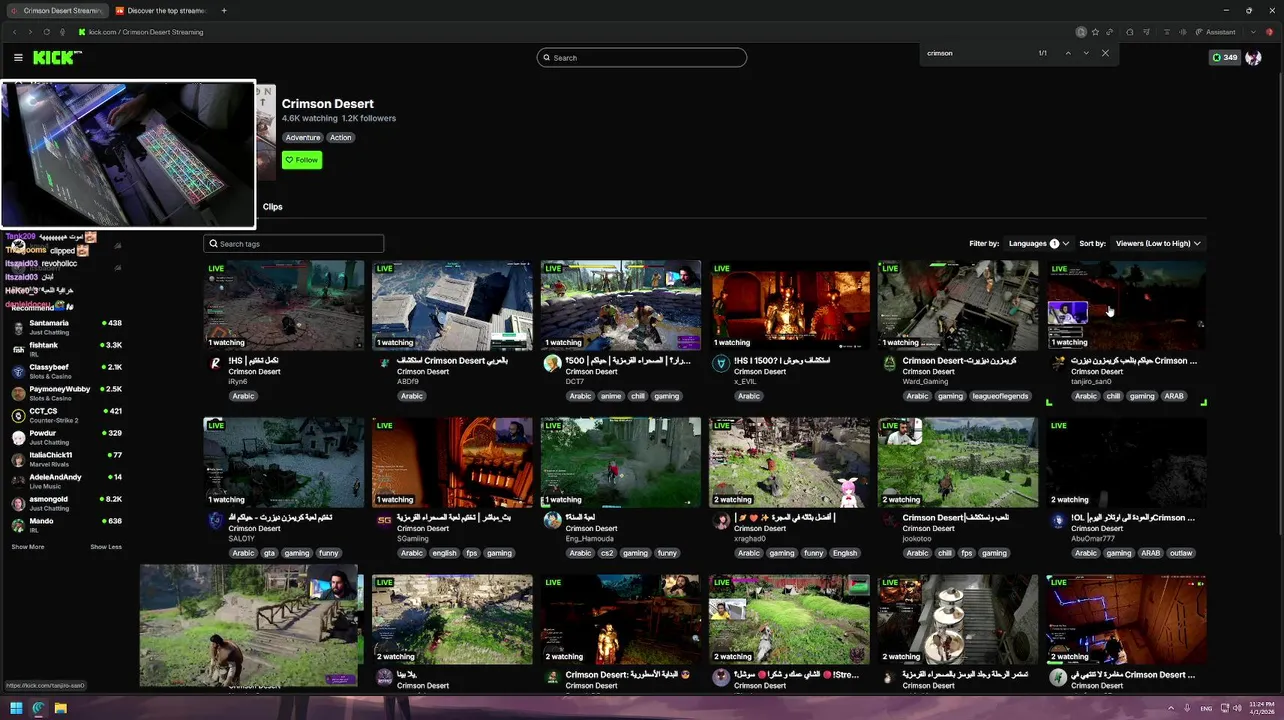Select the fps tag under SGaming

[471, 553]
